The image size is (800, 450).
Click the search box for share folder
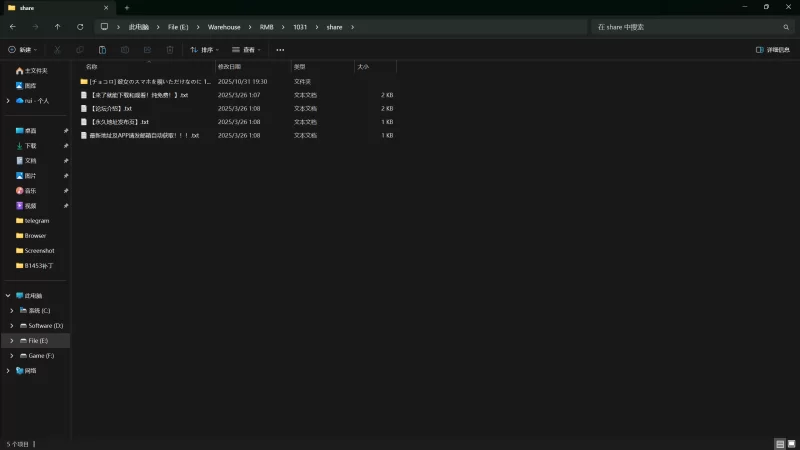point(680,27)
